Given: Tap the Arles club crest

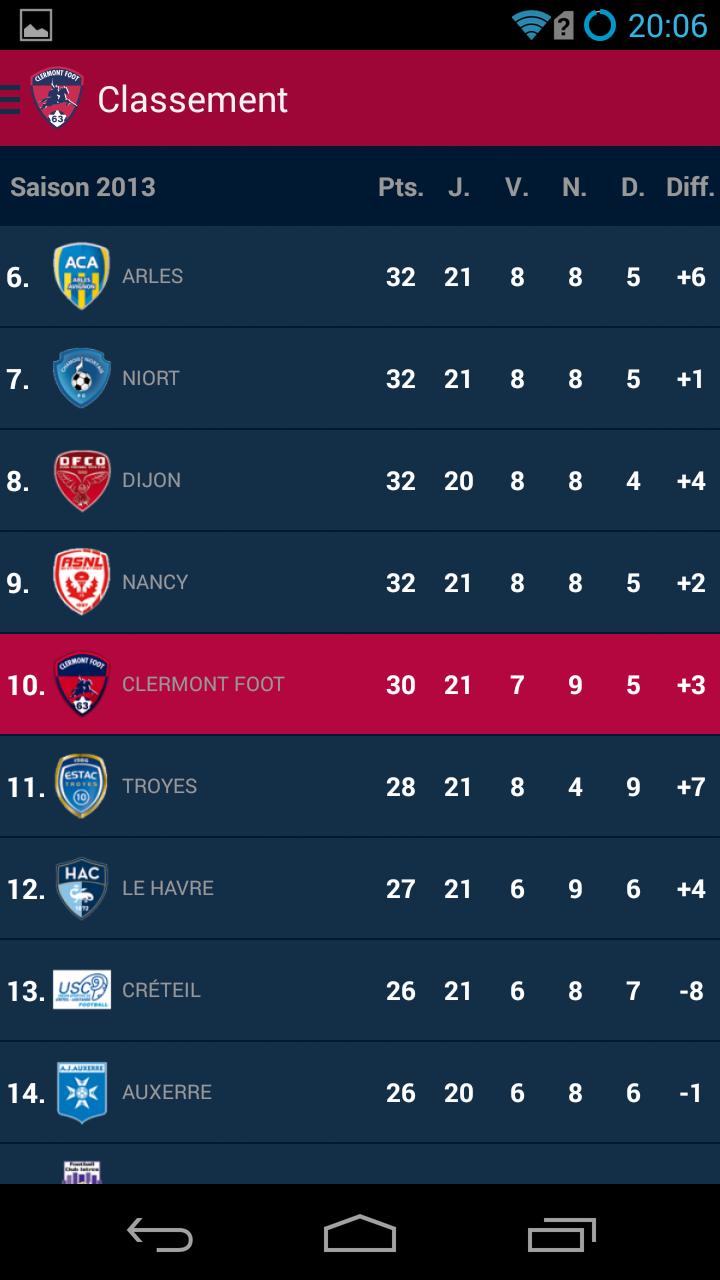Looking at the screenshot, I should tap(82, 276).
